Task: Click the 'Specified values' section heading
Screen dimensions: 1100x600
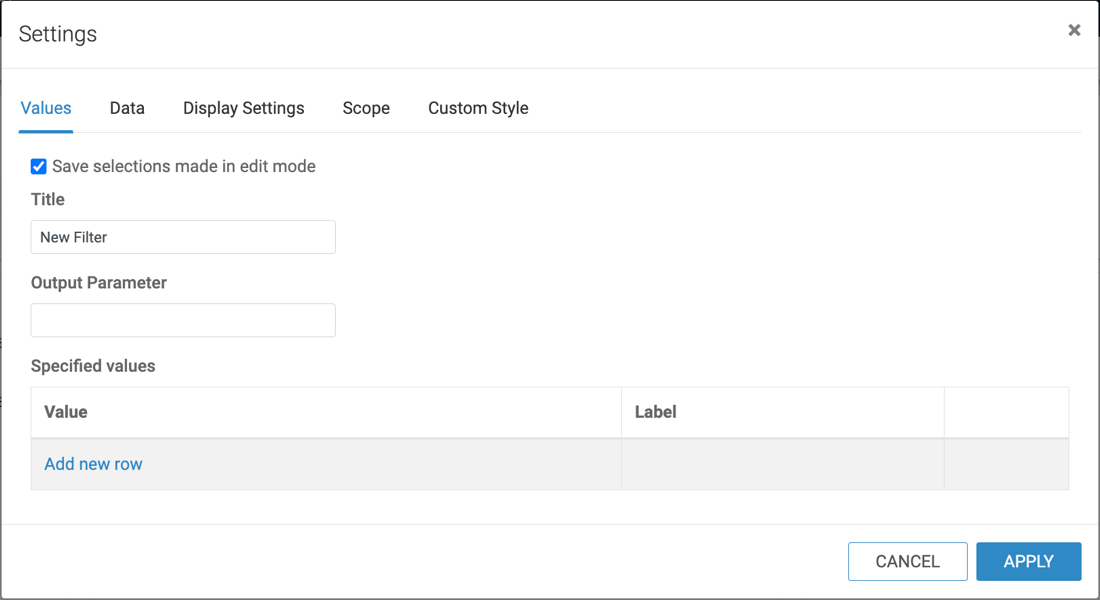Action: click(93, 366)
